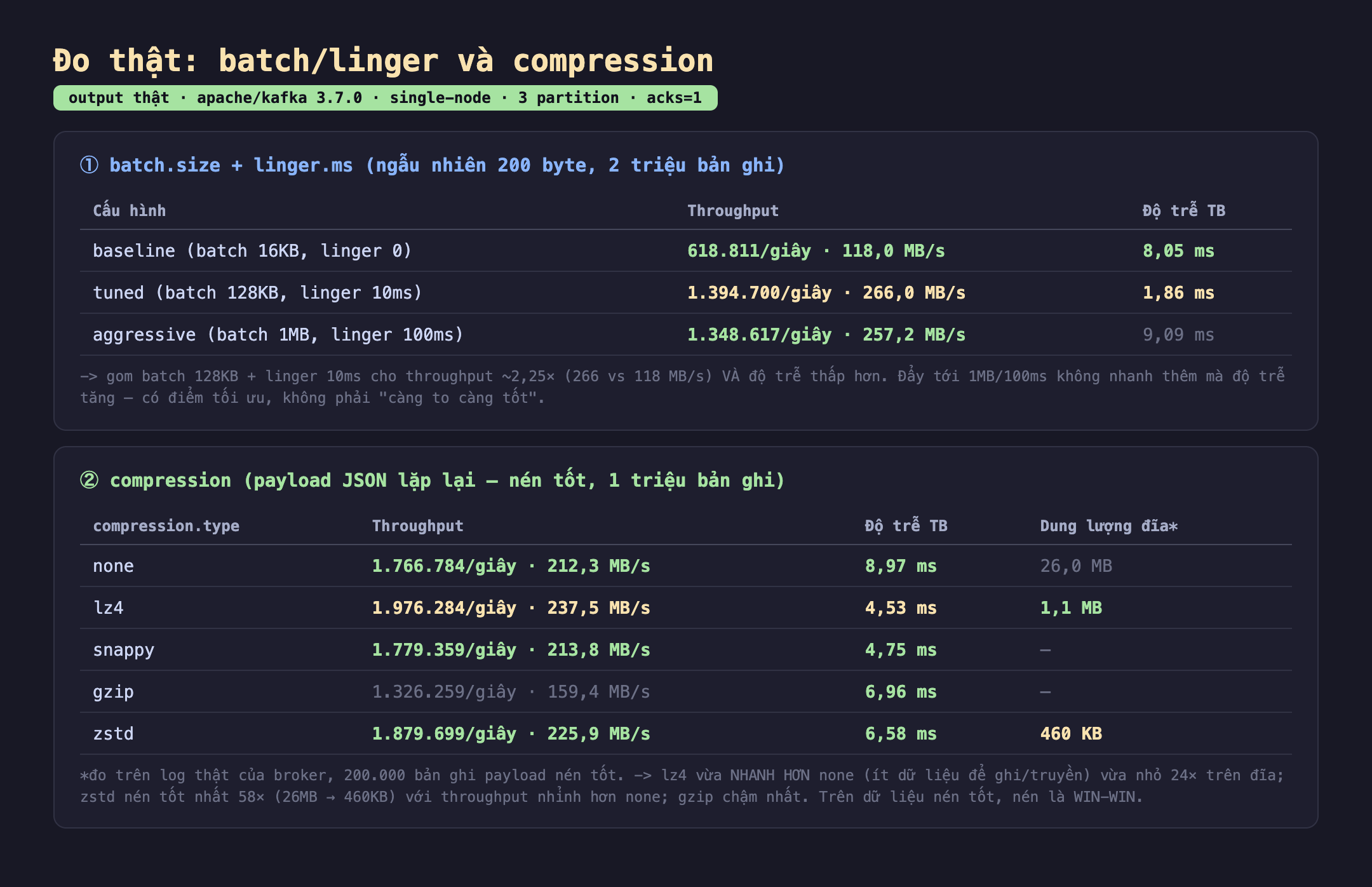Select the "1.879.699/giây · 225,9 MB/s" value

click(x=511, y=734)
